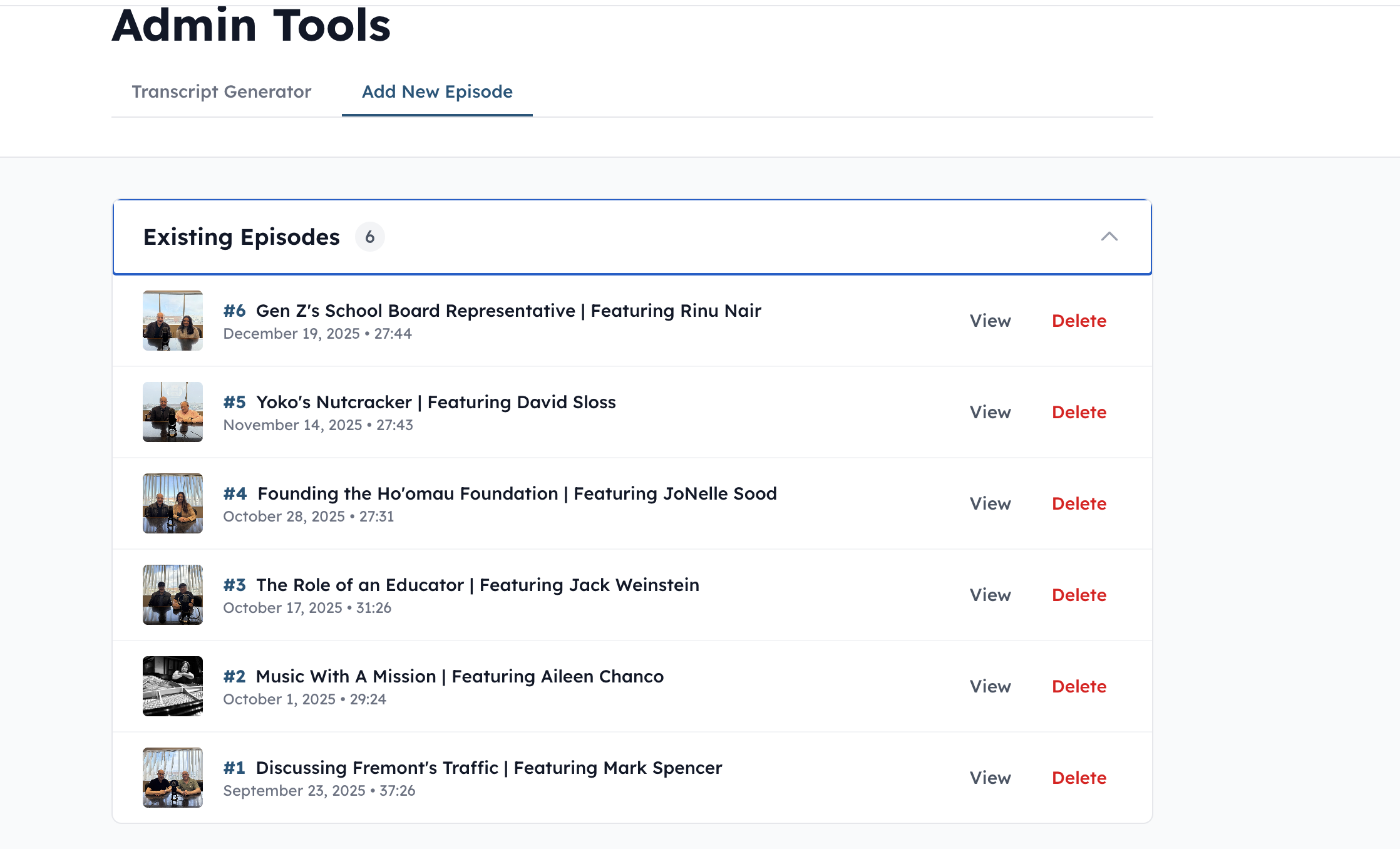Delete the Yoko's Nutcracker episode
Viewport: 1400px width, 849px height.
click(1079, 412)
